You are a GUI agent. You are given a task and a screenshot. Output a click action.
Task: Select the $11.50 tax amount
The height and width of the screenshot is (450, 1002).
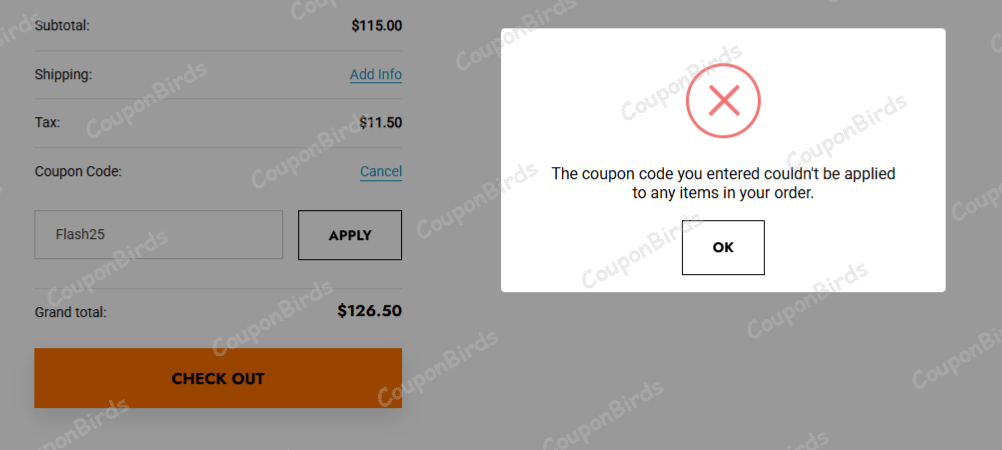[x=380, y=123]
